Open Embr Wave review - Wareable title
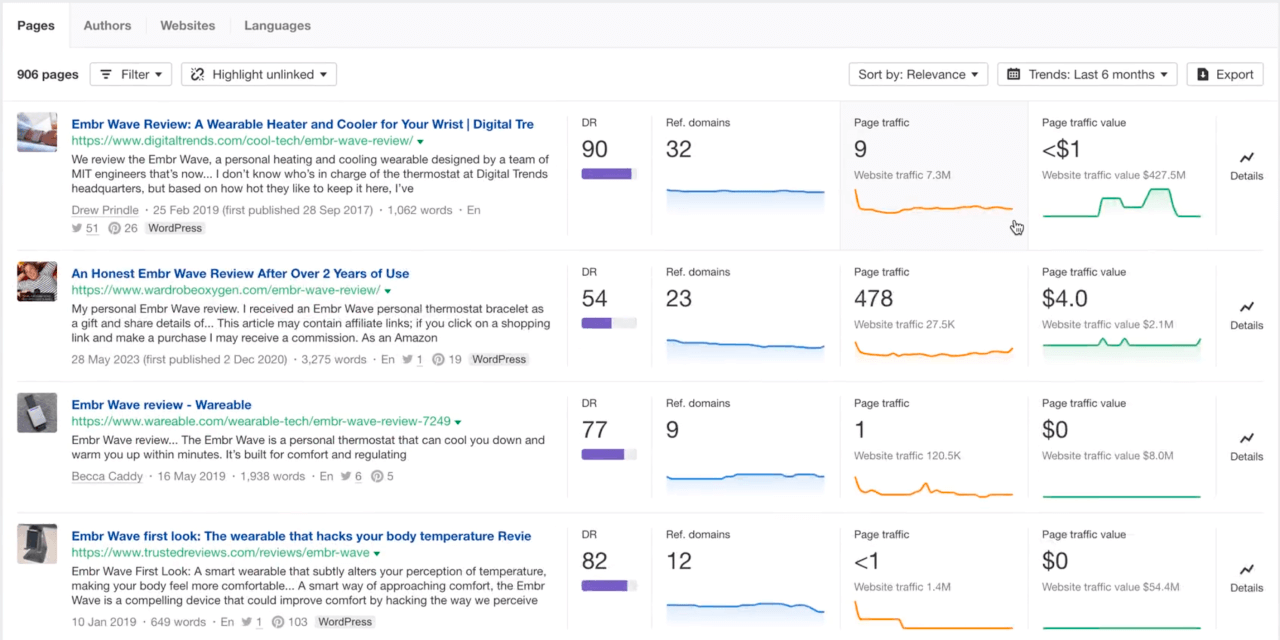 tap(162, 405)
